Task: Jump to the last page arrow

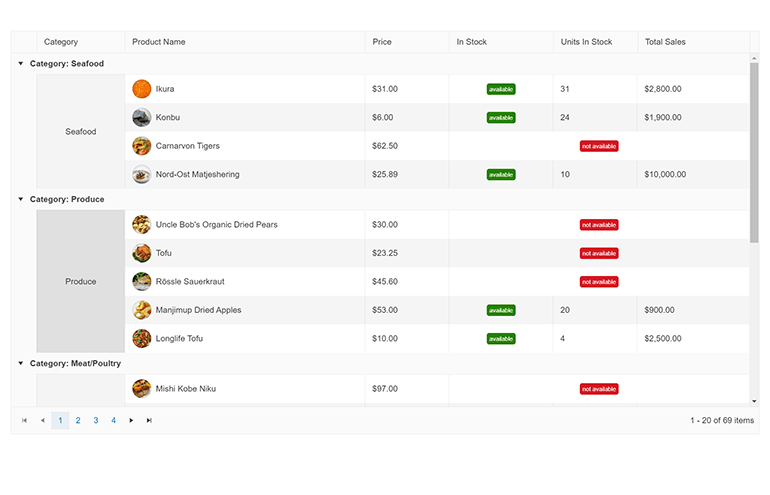Action: 149,421
